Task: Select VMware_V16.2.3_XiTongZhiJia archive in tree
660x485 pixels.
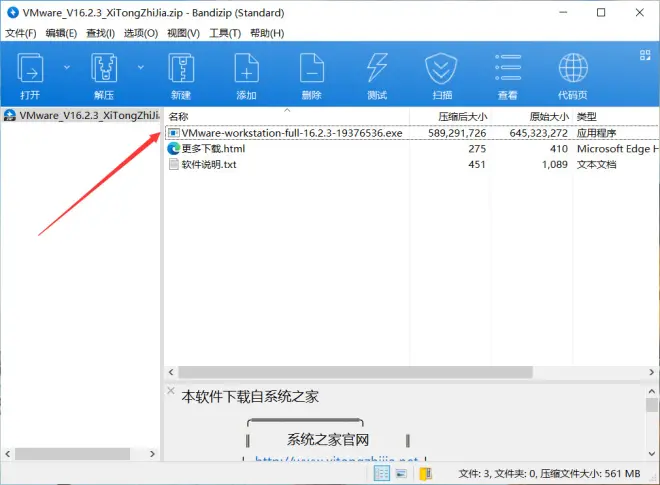Action: (82, 115)
